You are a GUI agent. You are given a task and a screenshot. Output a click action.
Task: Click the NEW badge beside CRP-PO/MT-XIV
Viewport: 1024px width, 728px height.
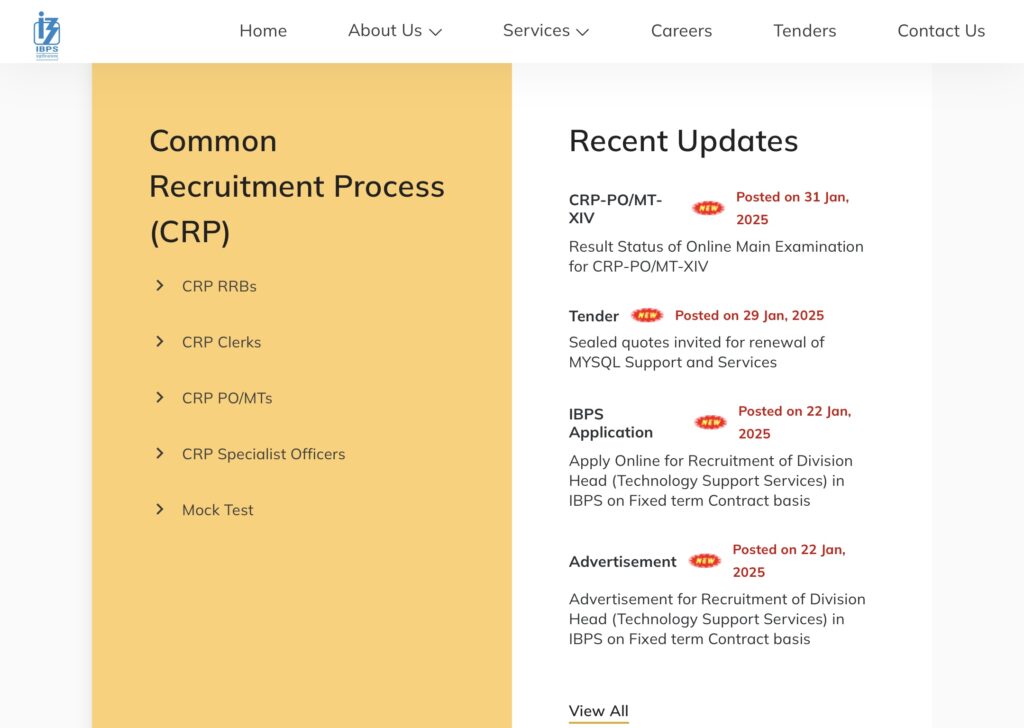(708, 208)
